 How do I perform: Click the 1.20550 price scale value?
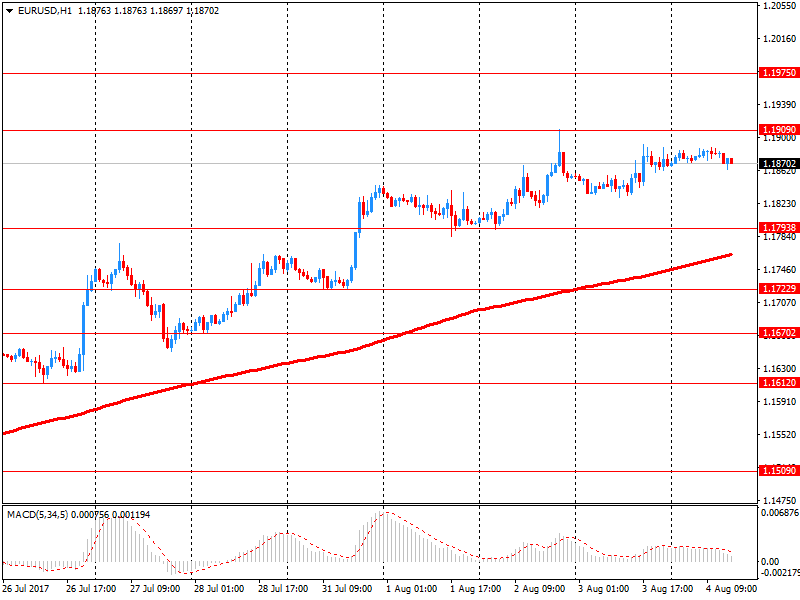780,6
